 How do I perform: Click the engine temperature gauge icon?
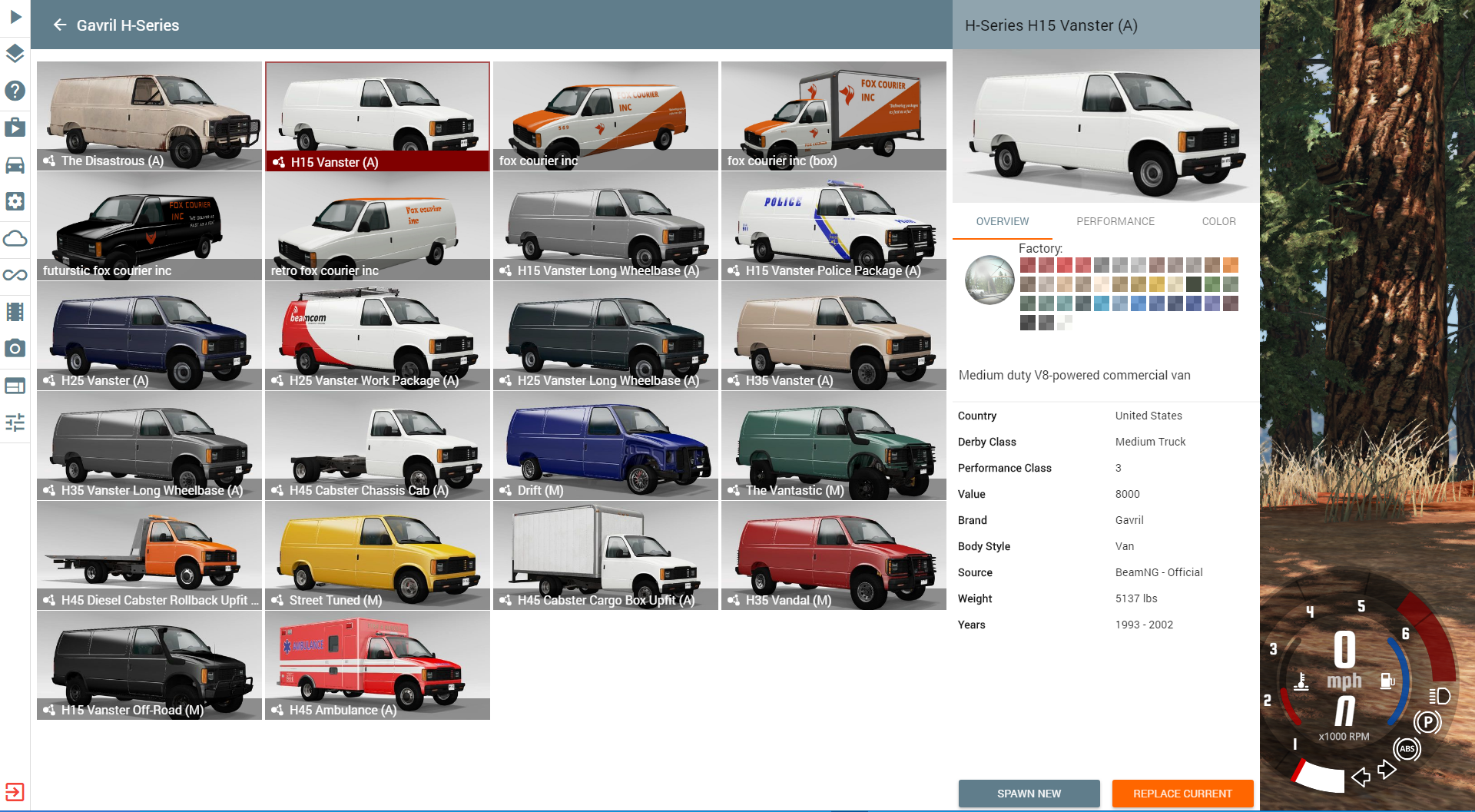[1301, 681]
